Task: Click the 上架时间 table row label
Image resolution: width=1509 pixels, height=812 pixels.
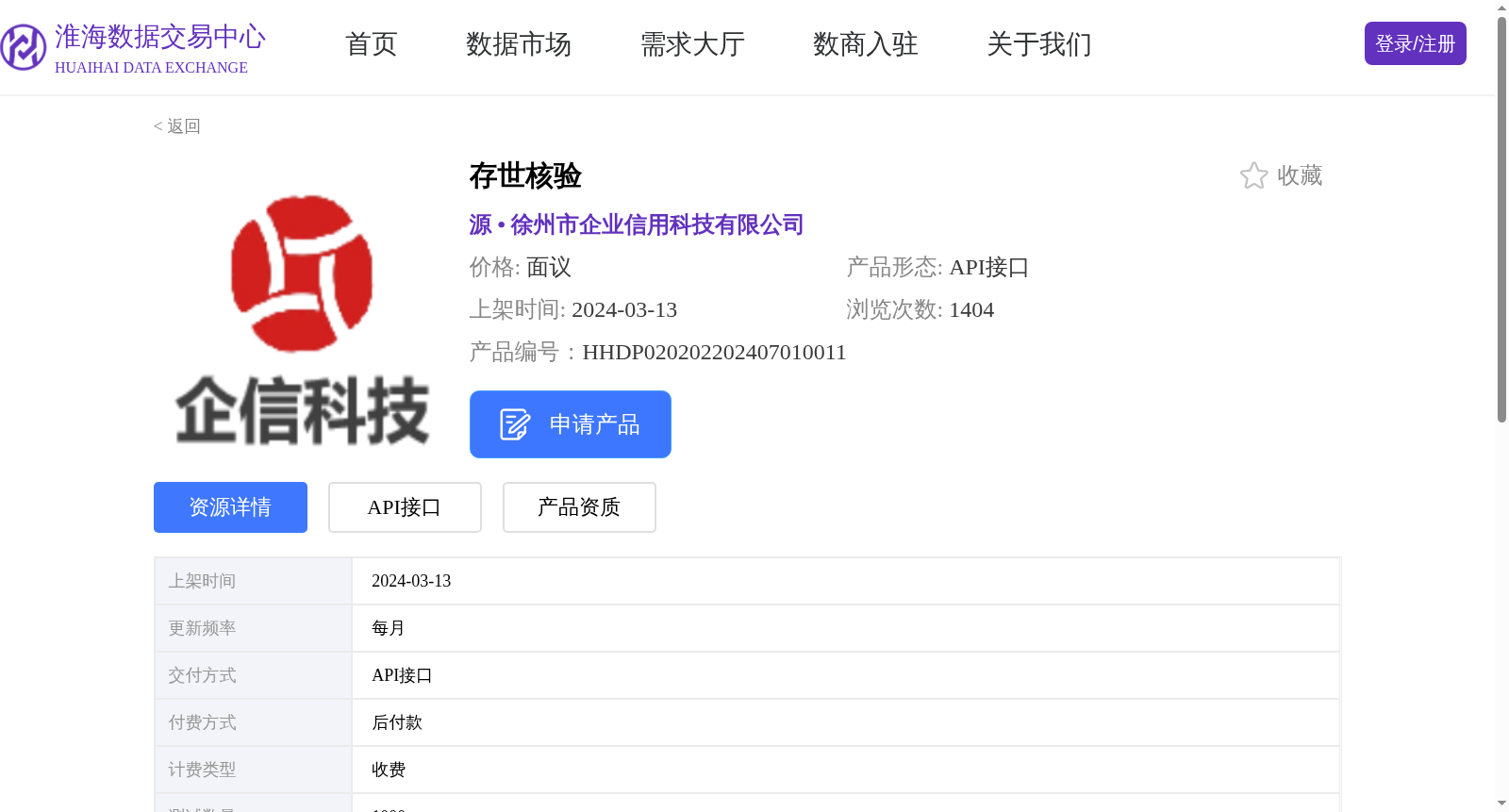Action: [202, 581]
